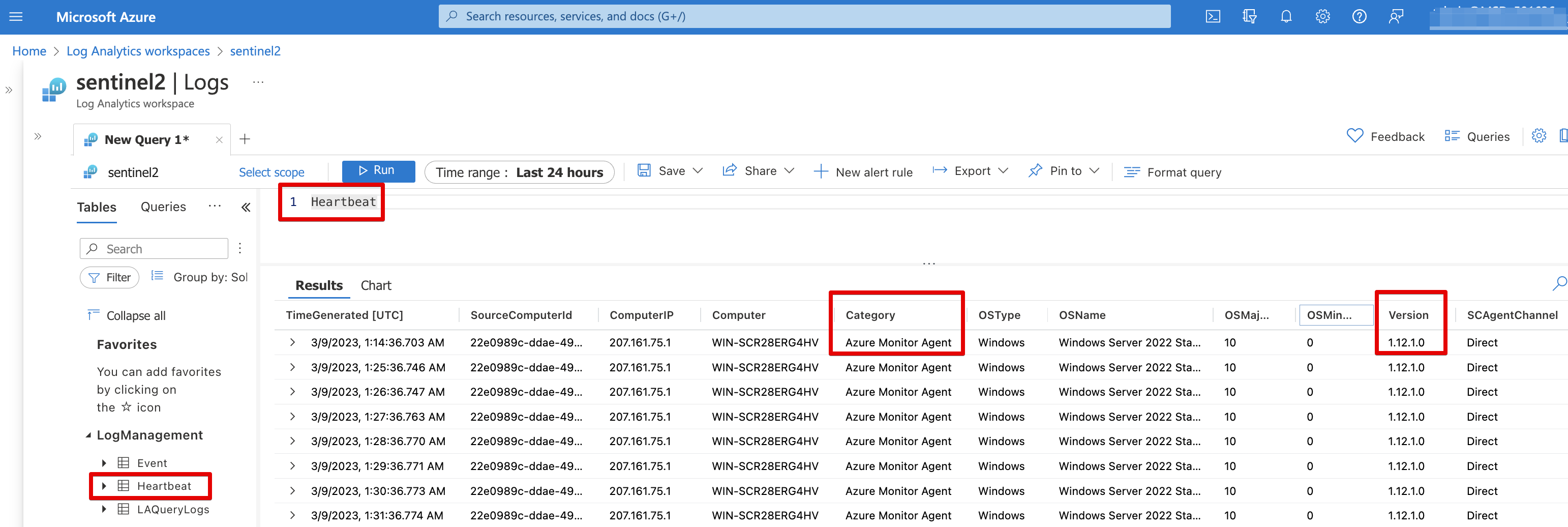
Task: Switch to the Tables tab
Action: tap(97, 207)
